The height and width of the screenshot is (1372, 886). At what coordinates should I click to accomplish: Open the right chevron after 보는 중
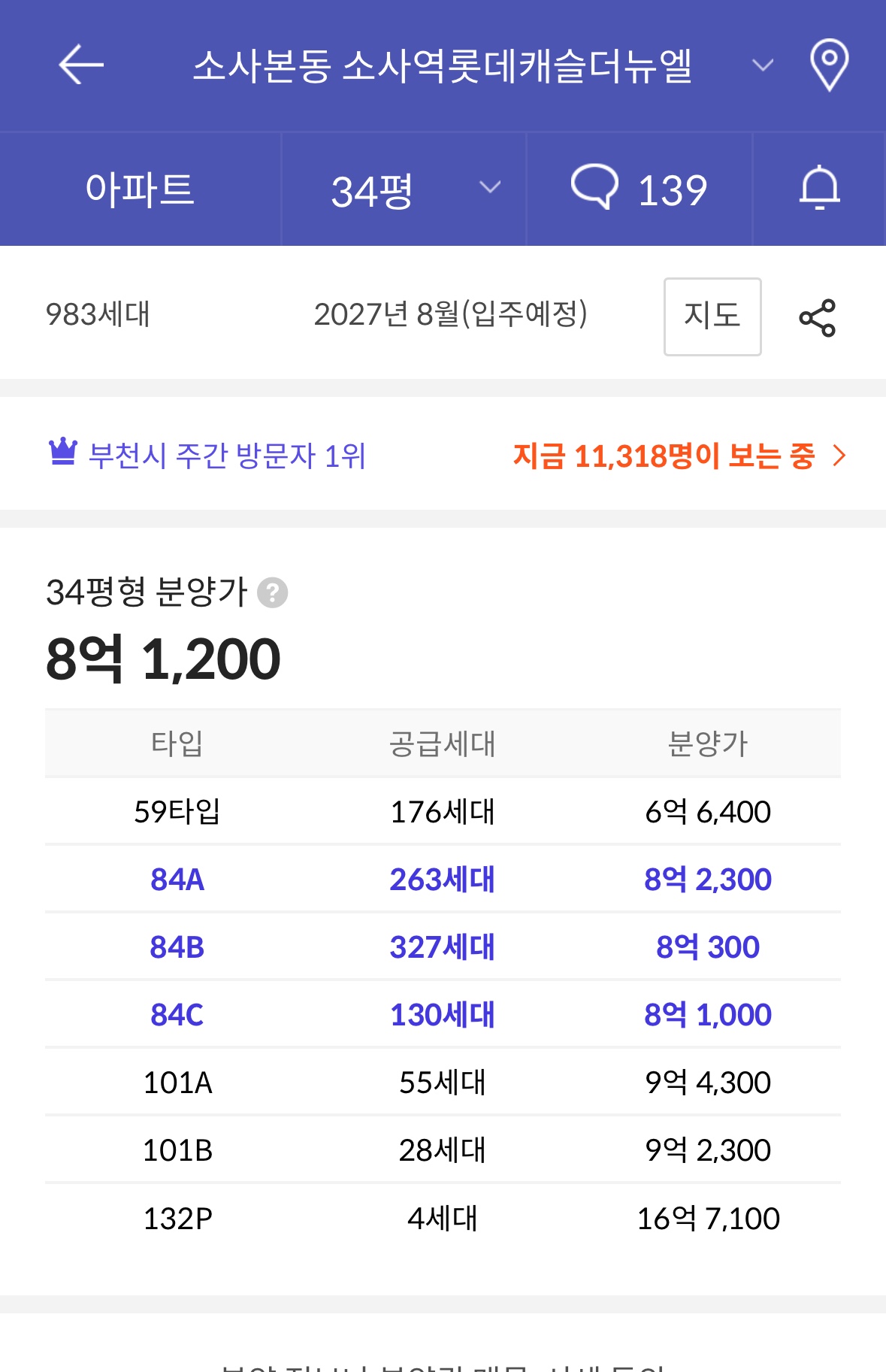(x=839, y=455)
